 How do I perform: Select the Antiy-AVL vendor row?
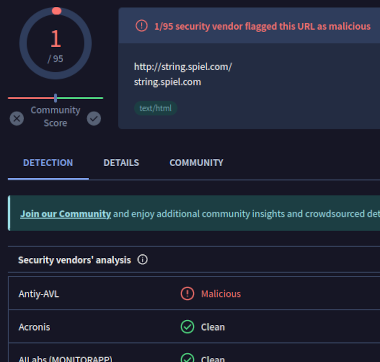click(x=194, y=294)
